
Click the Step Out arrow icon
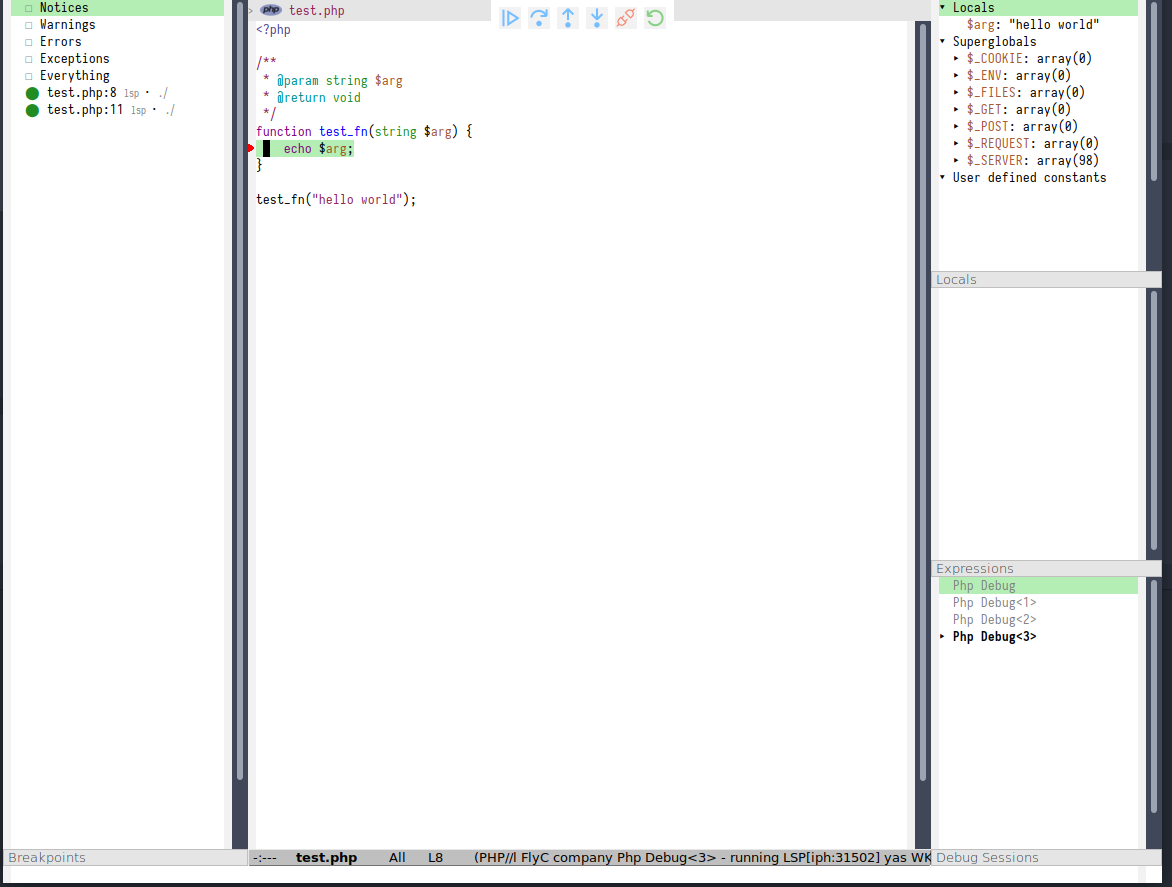tap(568, 18)
